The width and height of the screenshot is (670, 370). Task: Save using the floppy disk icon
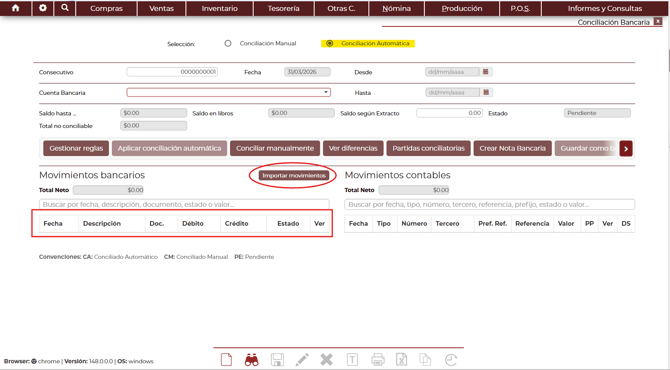pos(277,360)
